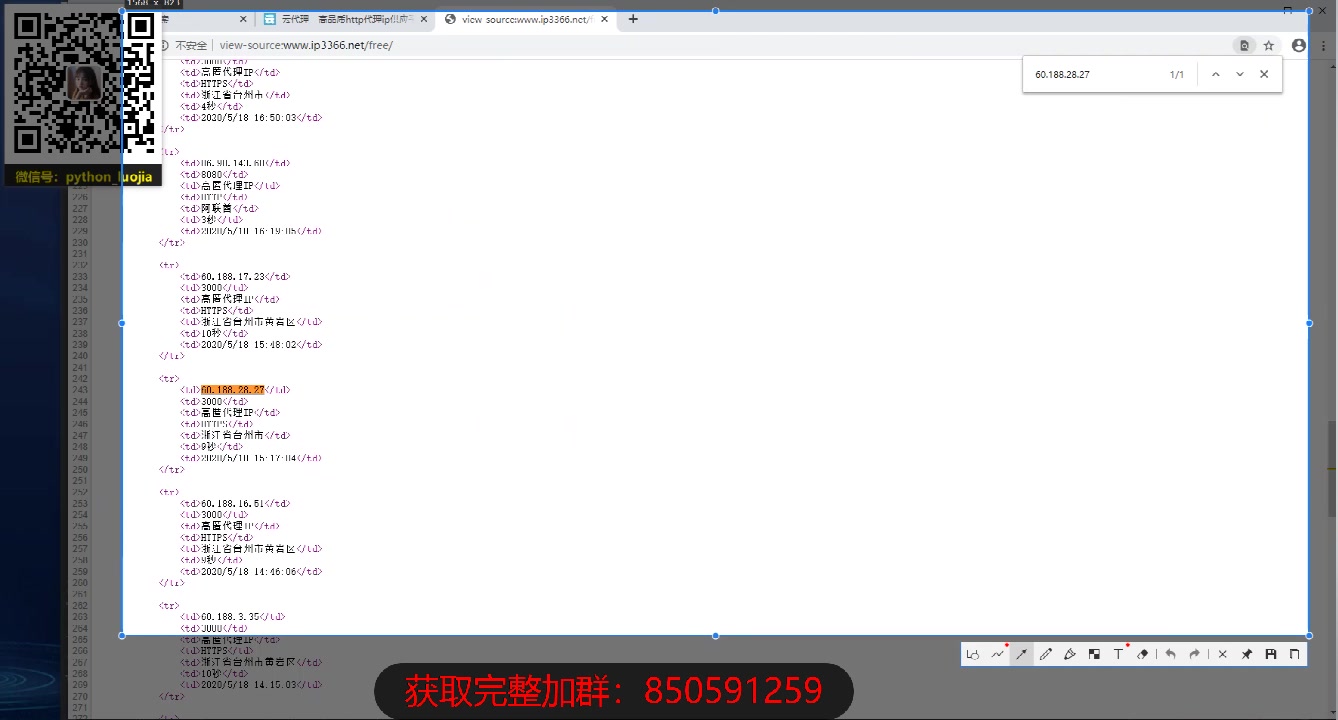Go to previous find result
1338x720 pixels.
[x=1216, y=74]
